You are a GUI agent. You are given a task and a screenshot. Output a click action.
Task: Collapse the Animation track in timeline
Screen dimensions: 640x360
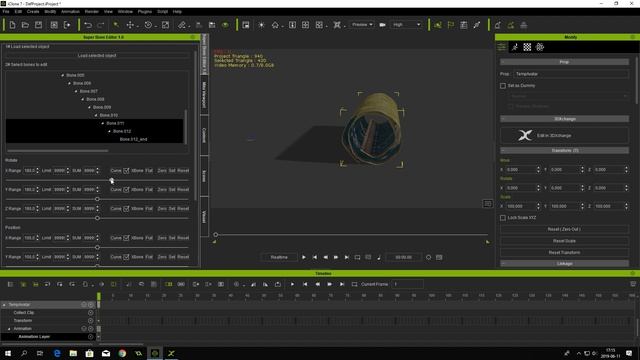pos(9,329)
